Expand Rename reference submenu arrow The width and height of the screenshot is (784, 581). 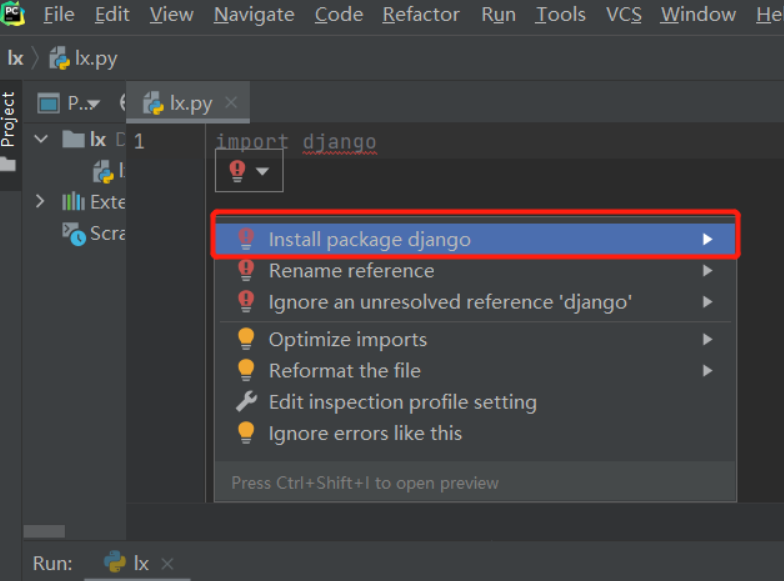pyautogui.click(x=707, y=270)
